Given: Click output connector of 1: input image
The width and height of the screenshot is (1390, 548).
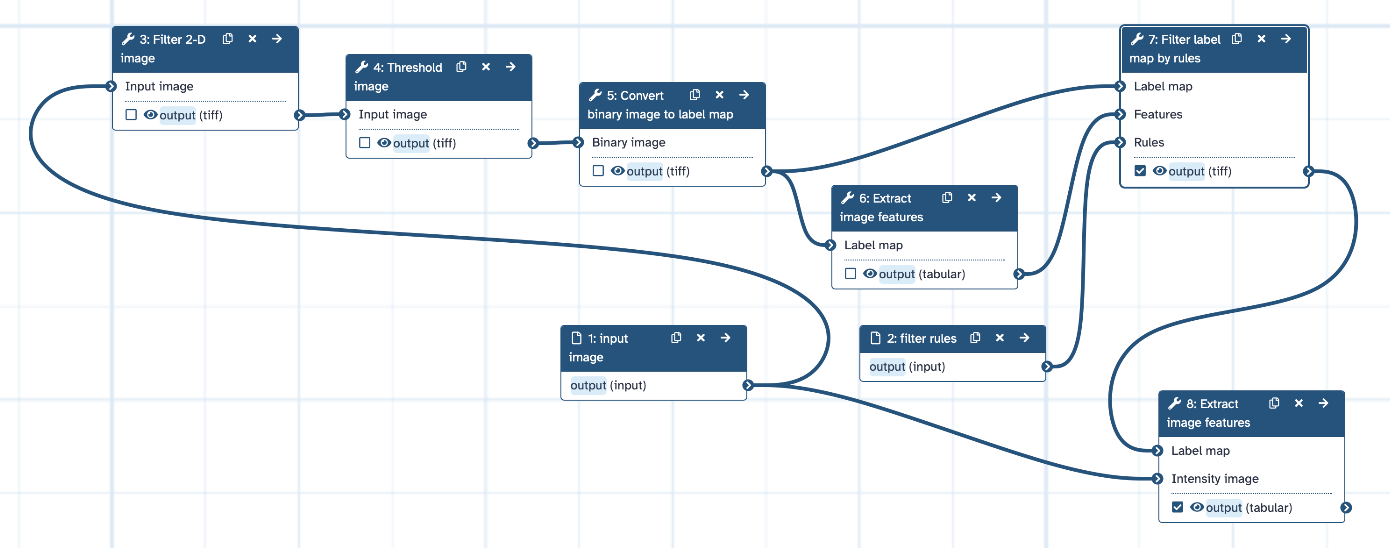Looking at the screenshot, I should (747, 385).
